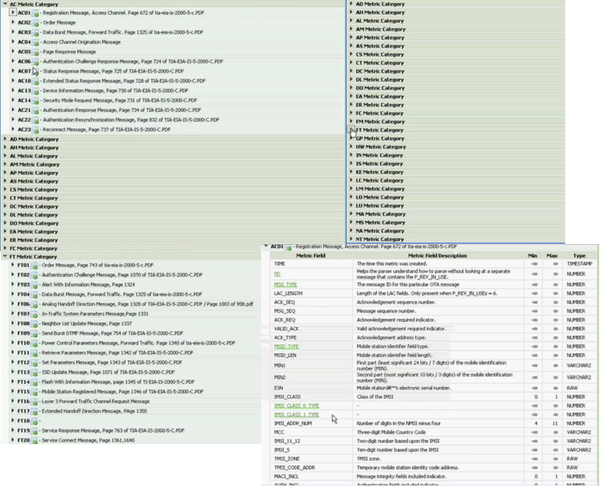Screen dimensions: 600x486
Task: Click the TIMESTAMP type cell for TIME
Action: [579, 264]
